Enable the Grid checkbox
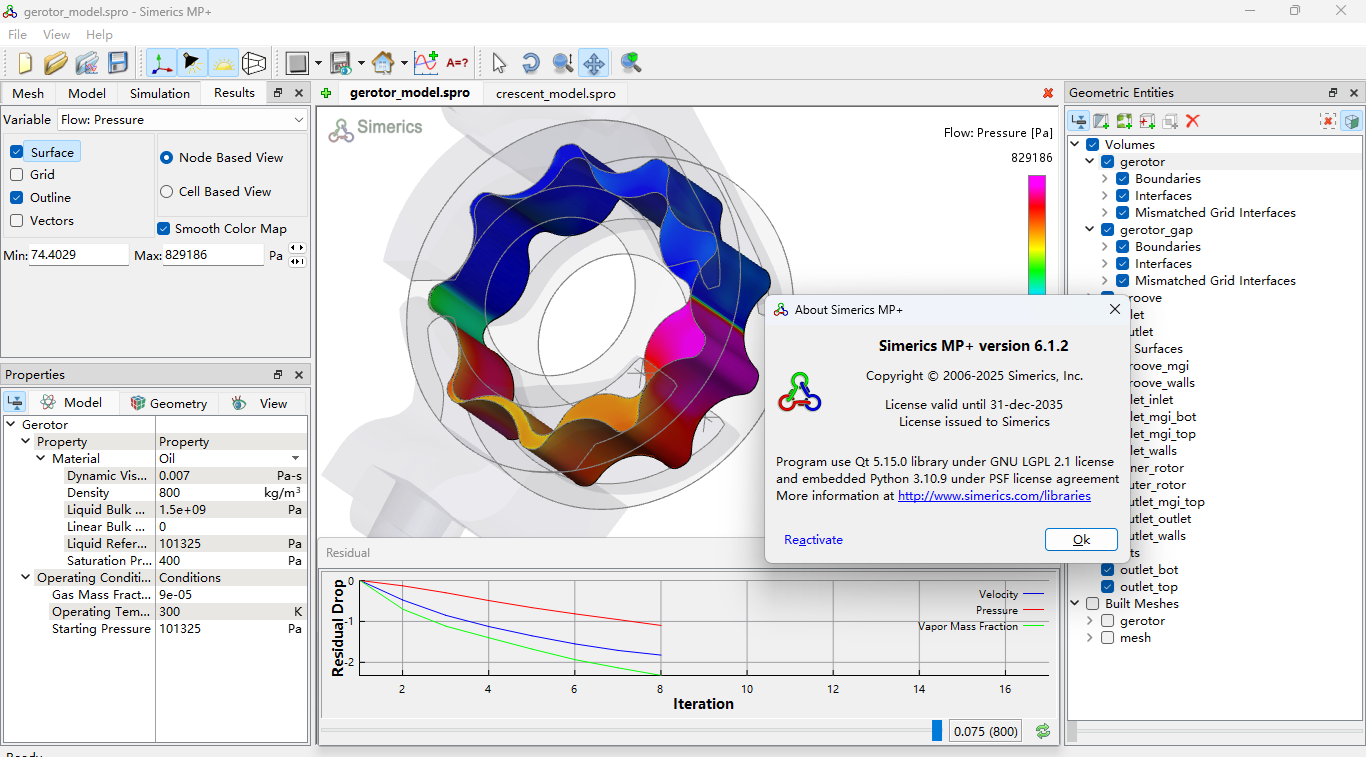This screenshot has height=757, width=1366. coord(17,174)
